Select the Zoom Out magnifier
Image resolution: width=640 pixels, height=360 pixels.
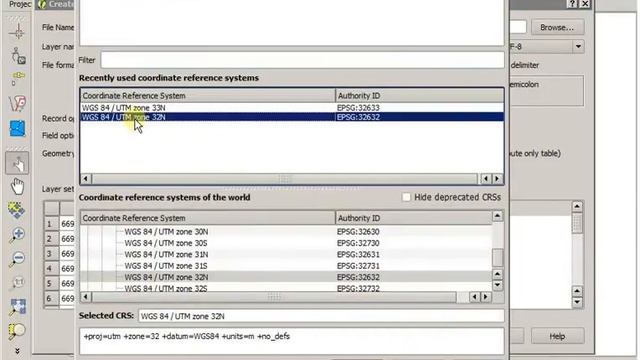pyautogui.click(x=17, y=259)
